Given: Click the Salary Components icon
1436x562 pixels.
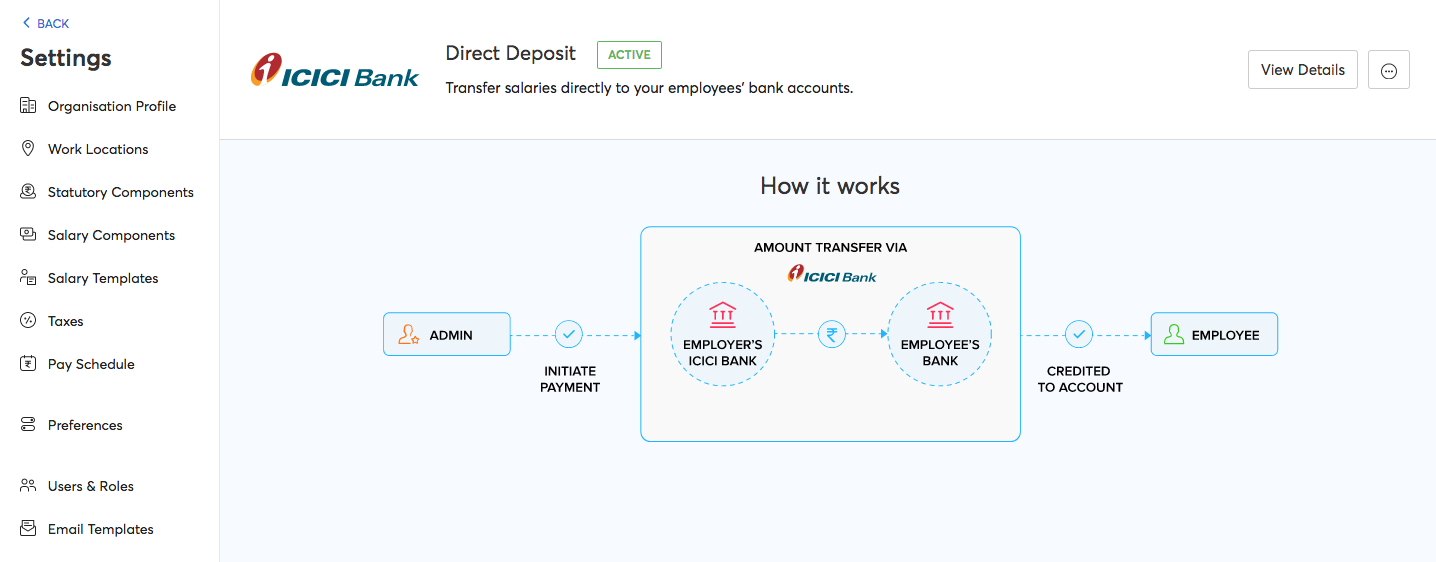Looking at the screenshot, I should [28, 235].
